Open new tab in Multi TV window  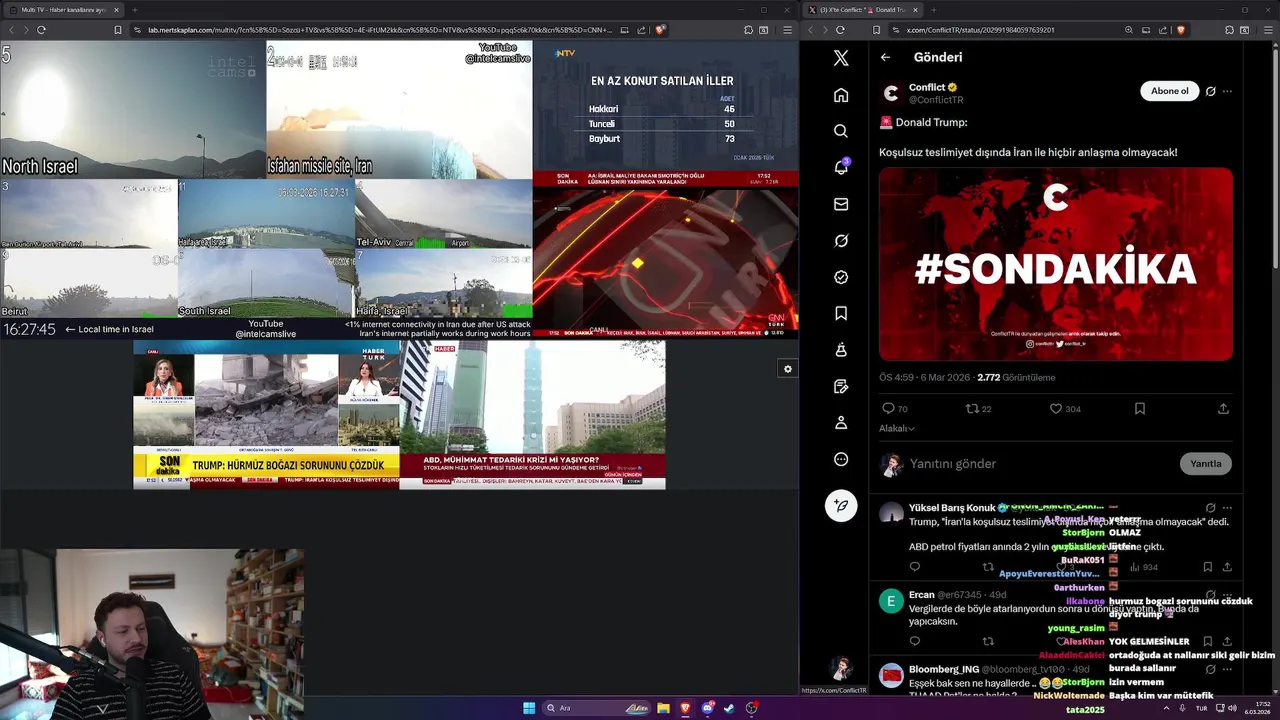pos(134,9)
